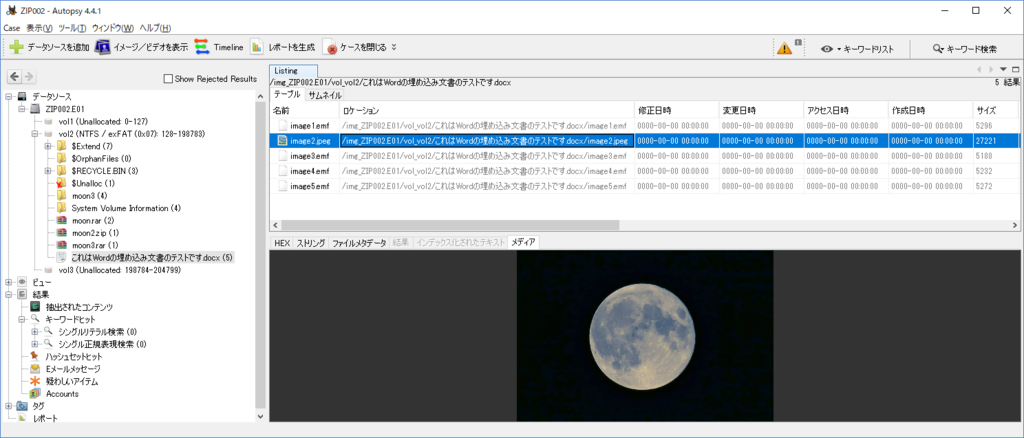This screenshot has height=438, width=1024.
Task: Expand the ビュー tree node
Action: [x=8, y=282]
